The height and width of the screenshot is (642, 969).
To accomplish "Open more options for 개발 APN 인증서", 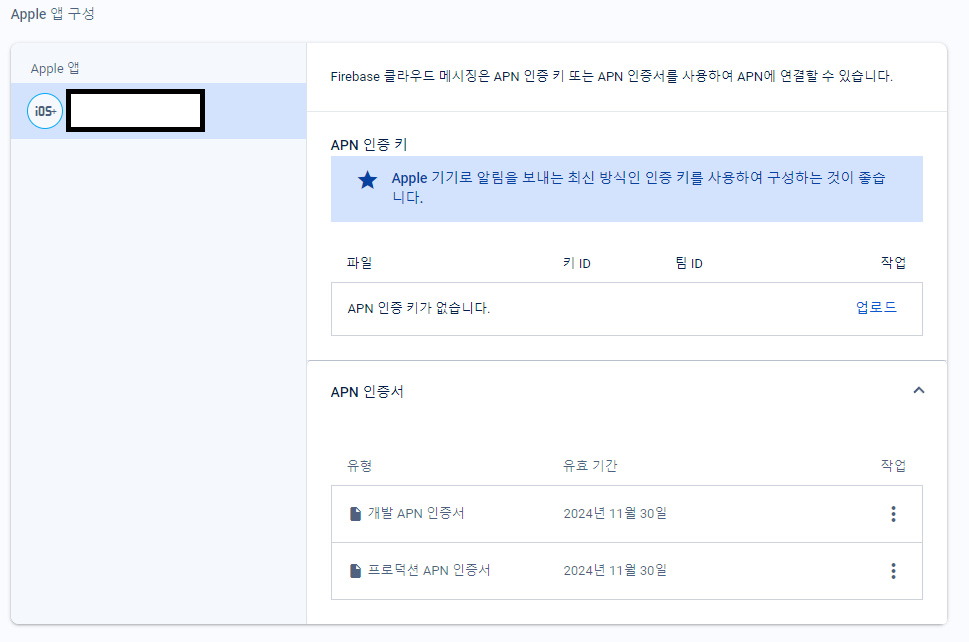I will (x=893, y=514).
